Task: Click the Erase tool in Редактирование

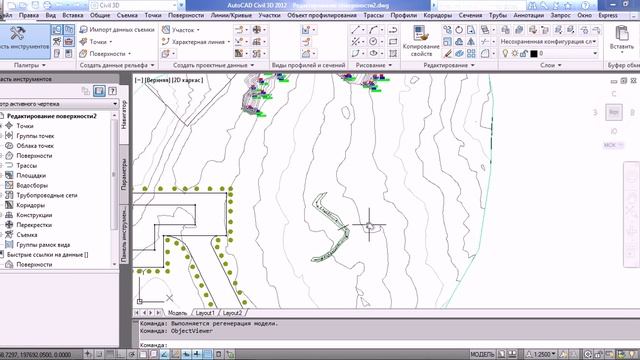Action: click(x=447, y=53)
